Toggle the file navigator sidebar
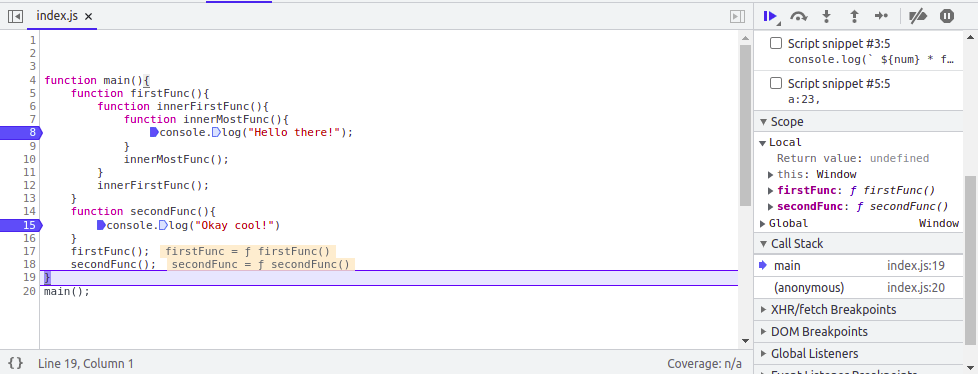The image size is (978, 374). [x=16, y=17]
